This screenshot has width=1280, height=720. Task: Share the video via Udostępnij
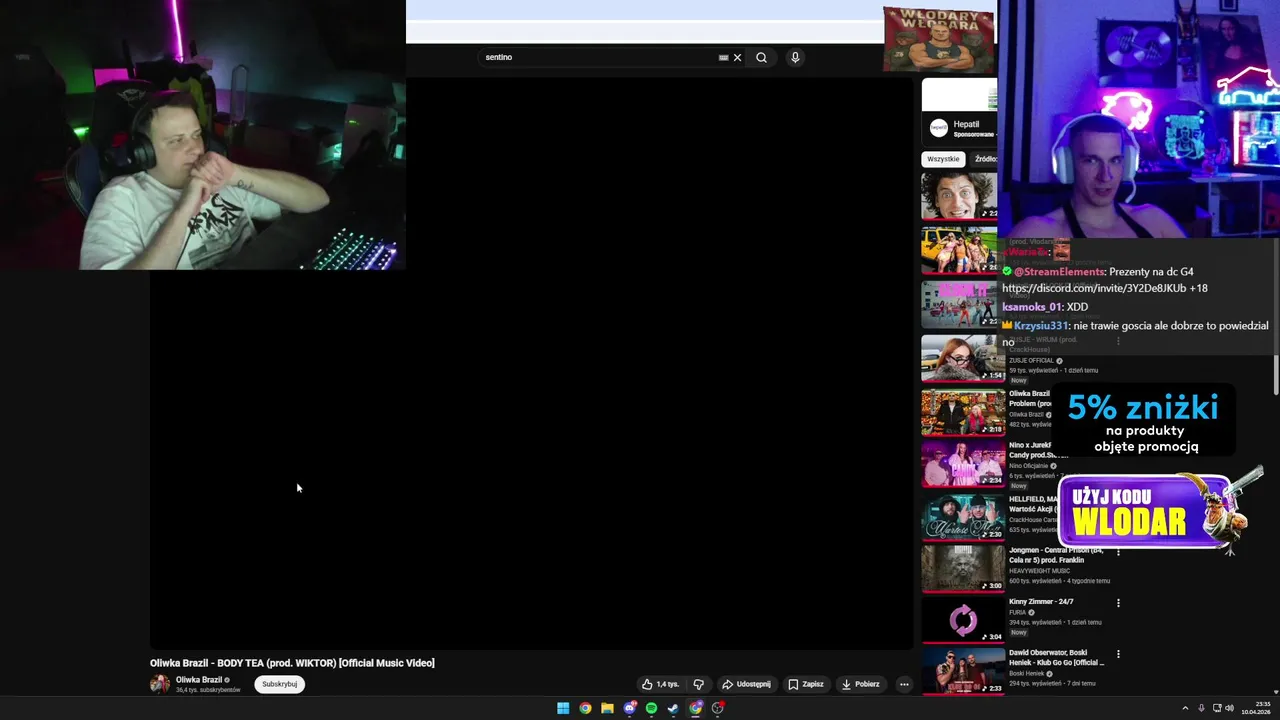746,684
